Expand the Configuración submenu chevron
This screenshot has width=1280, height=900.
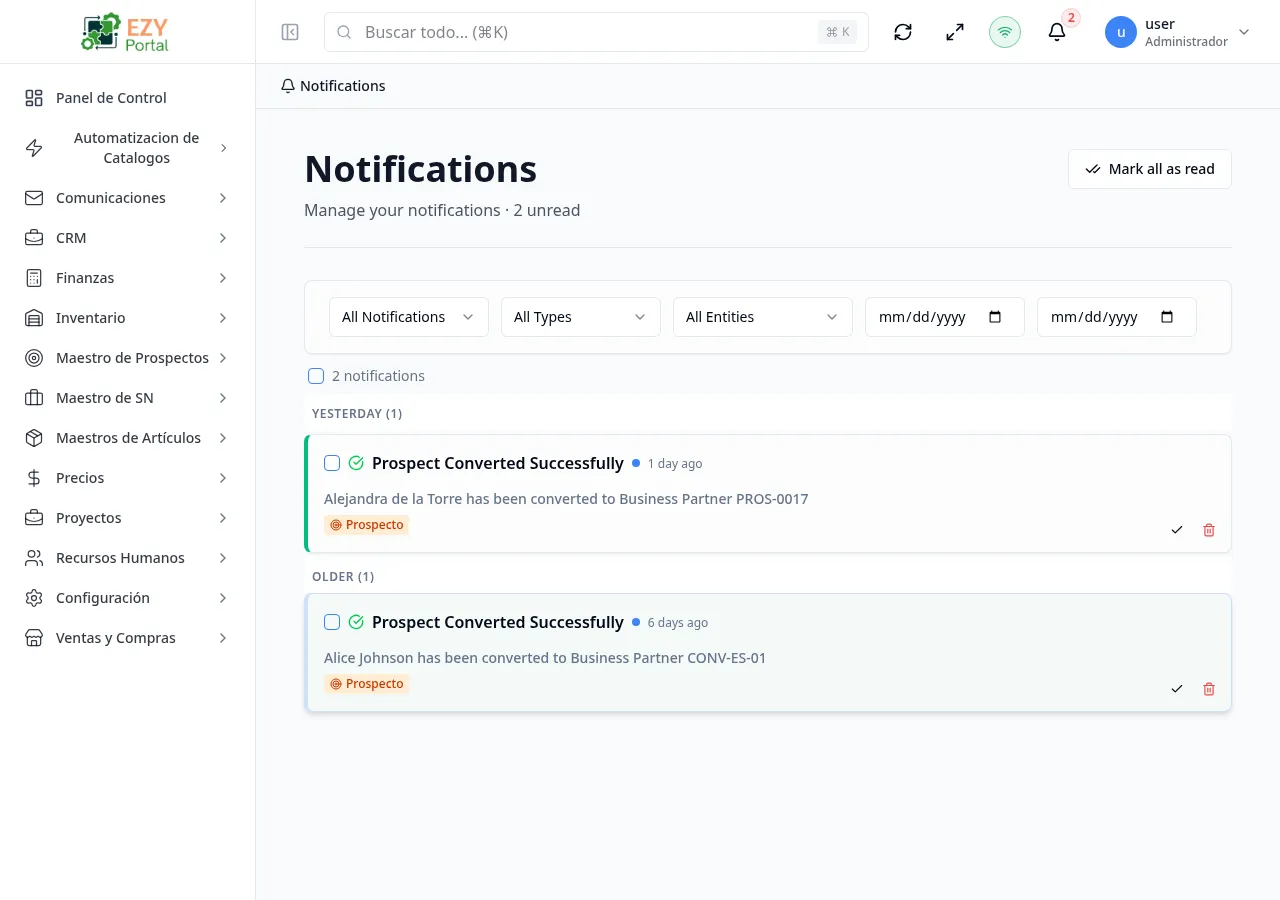pyautogui.click(x=223, y=598)
